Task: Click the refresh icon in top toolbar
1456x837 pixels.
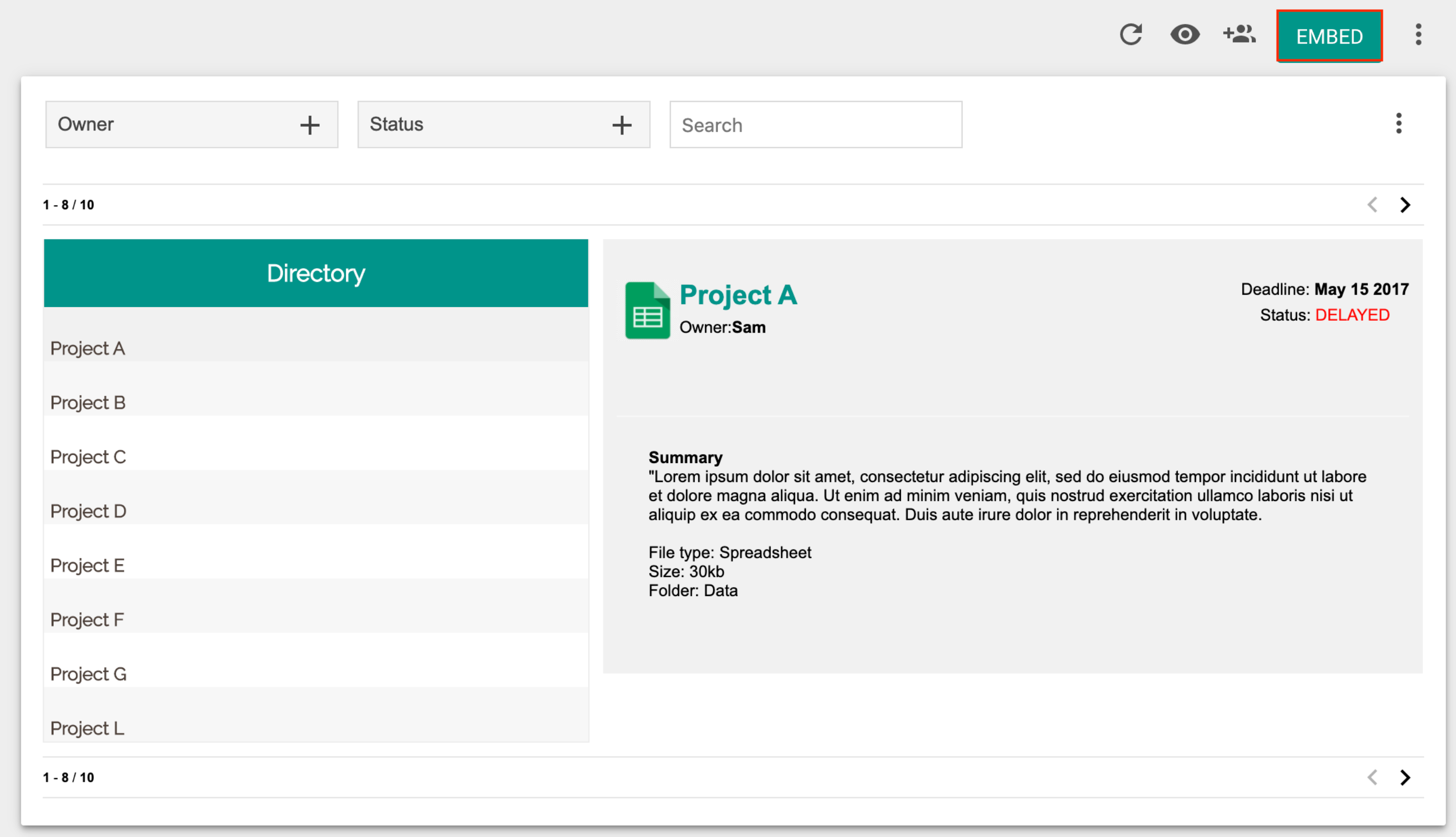Action: click(1131, 34)
